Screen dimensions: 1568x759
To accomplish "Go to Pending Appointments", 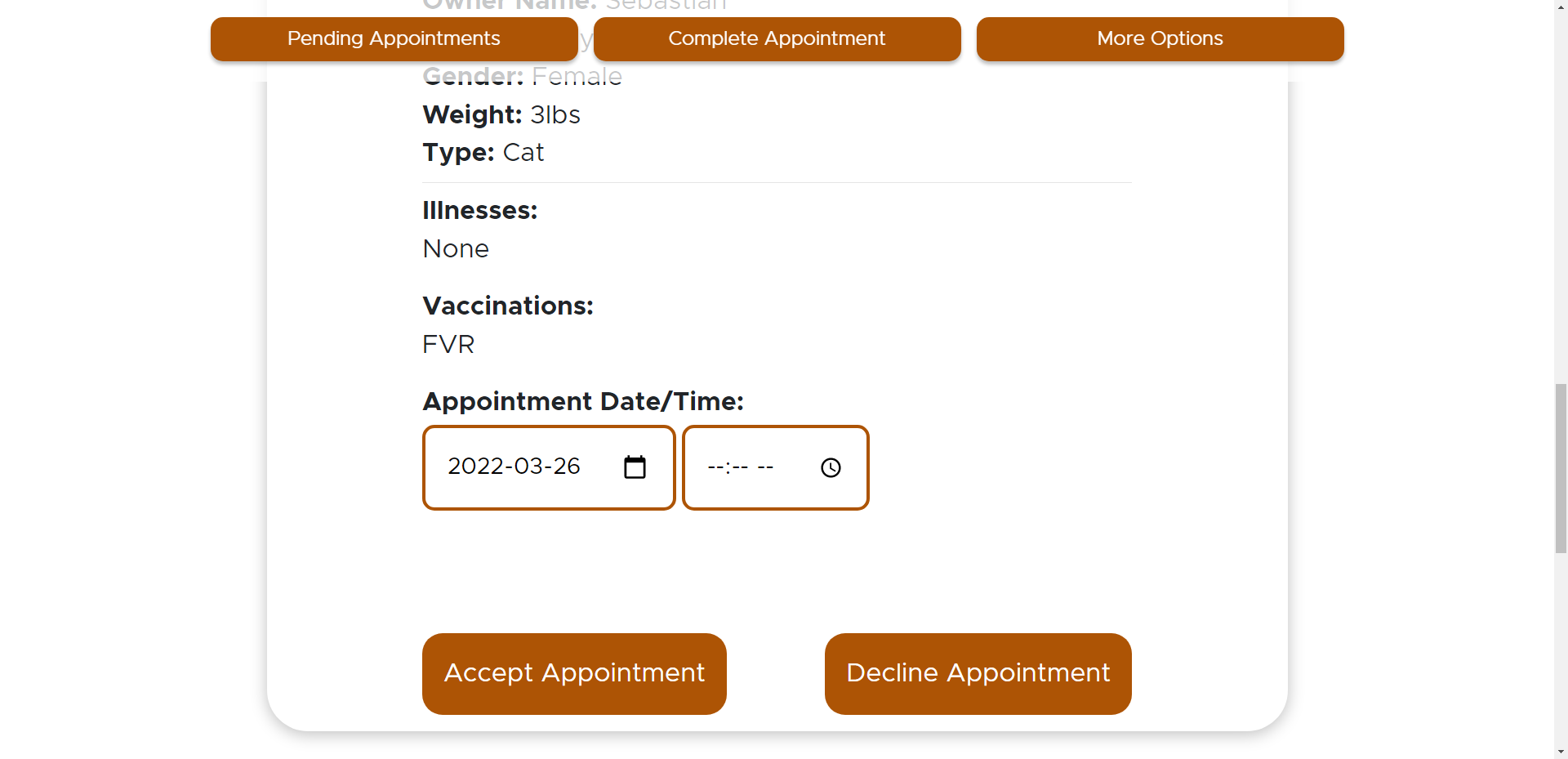I will coord(394,39).
